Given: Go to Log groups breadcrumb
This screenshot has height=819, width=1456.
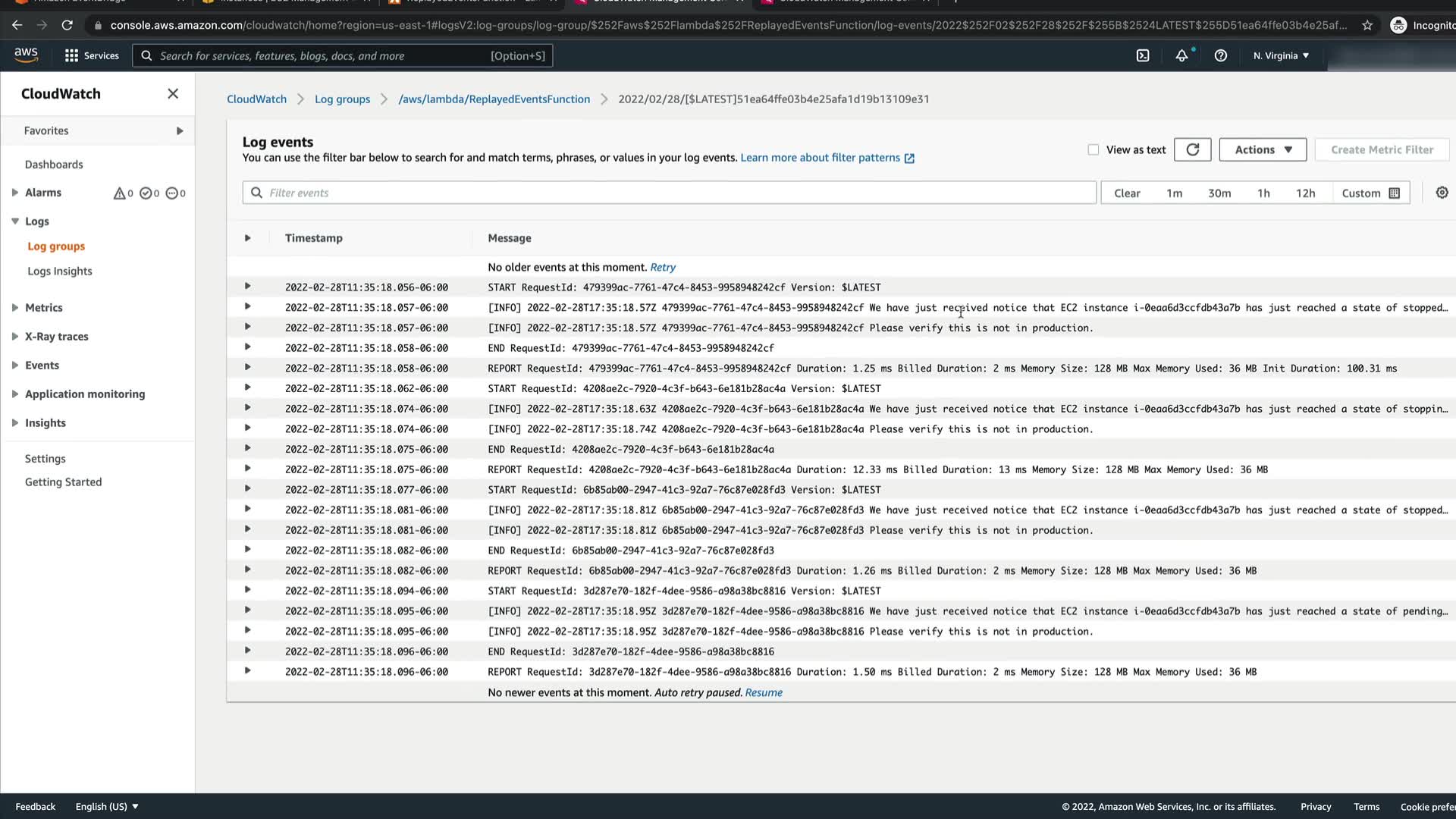Looking at the screenshot, I should 342,99.
